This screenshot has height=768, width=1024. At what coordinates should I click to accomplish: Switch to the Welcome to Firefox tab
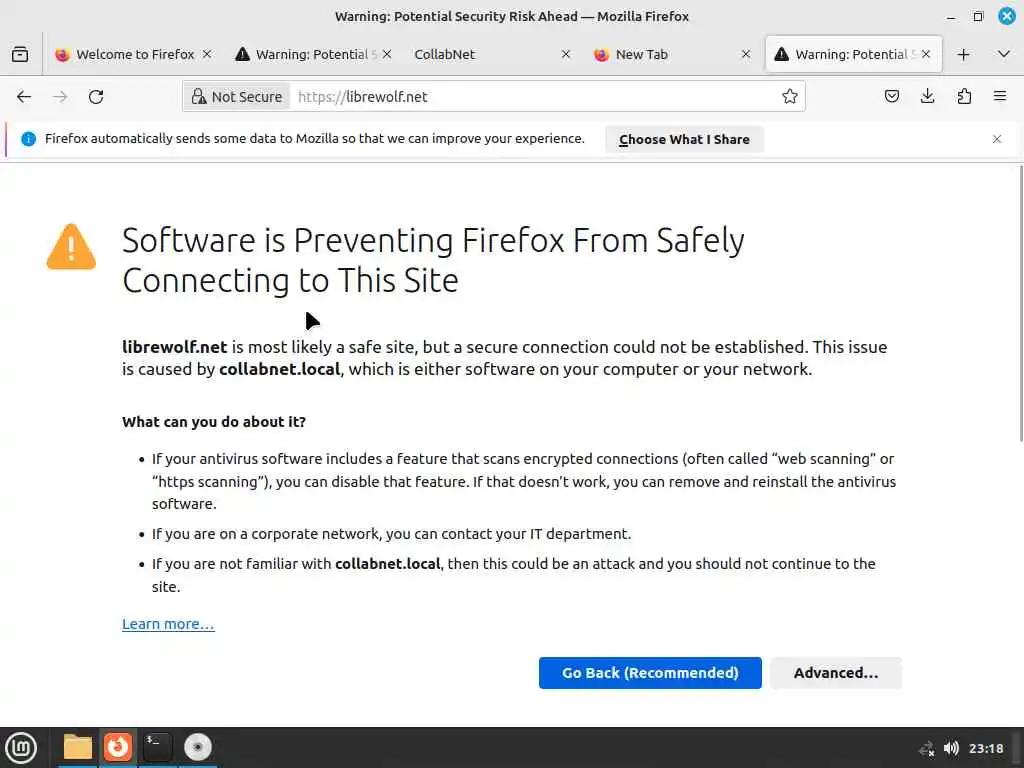tap(125, 54)
